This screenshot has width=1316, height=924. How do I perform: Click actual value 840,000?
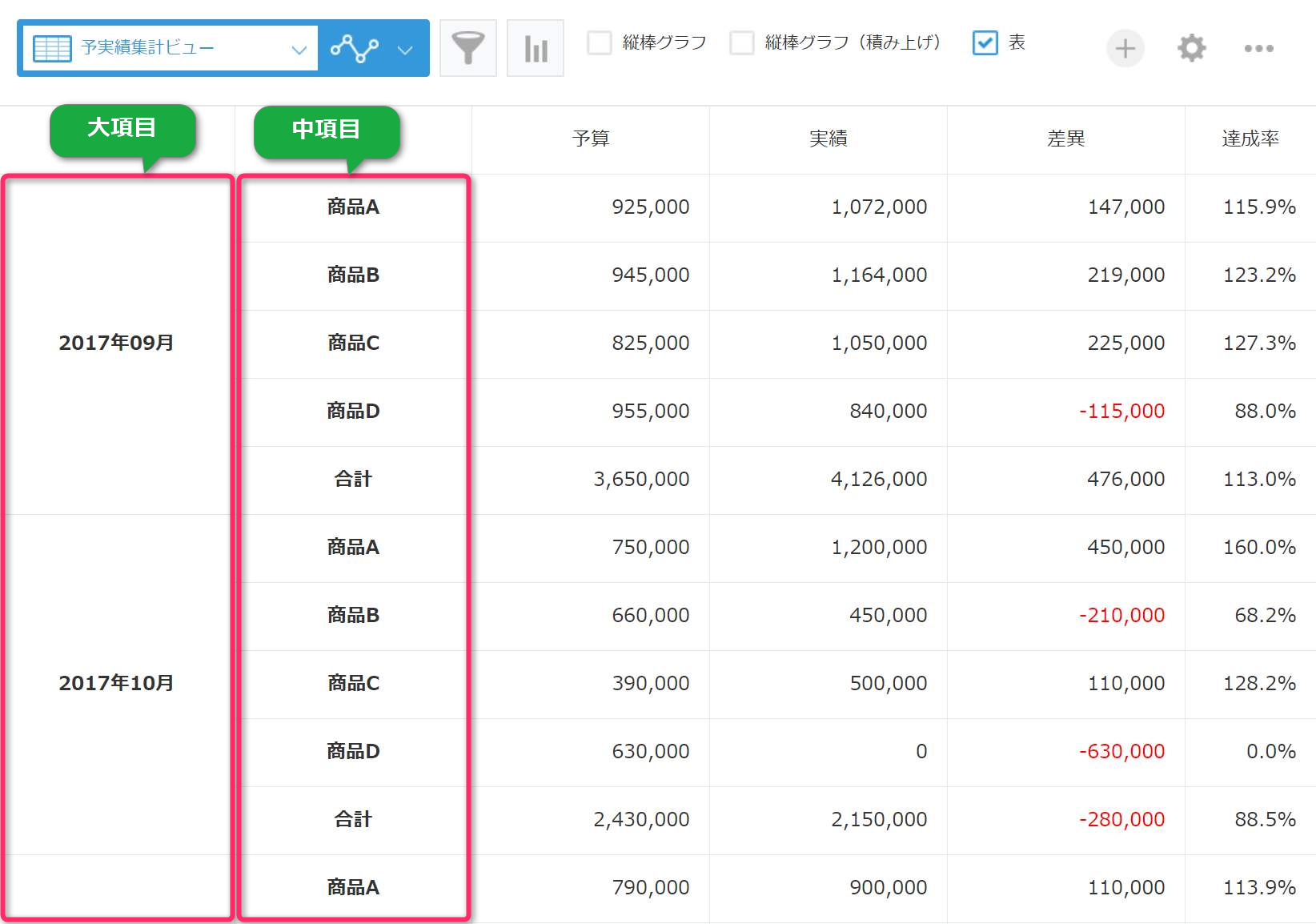(889, 412)
